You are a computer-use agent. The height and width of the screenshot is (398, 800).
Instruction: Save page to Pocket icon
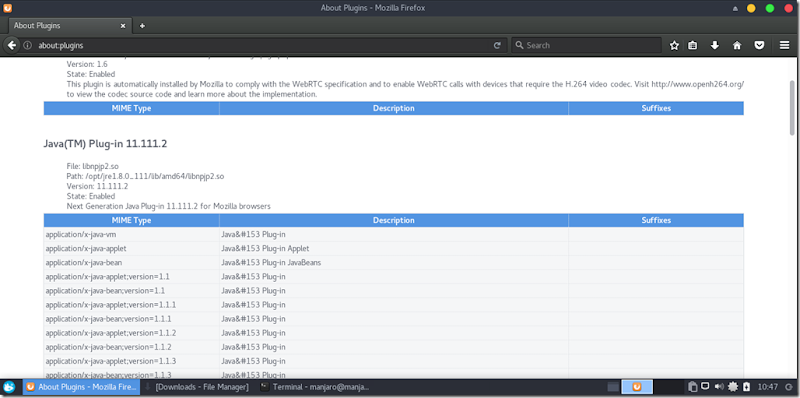[760, 45]
